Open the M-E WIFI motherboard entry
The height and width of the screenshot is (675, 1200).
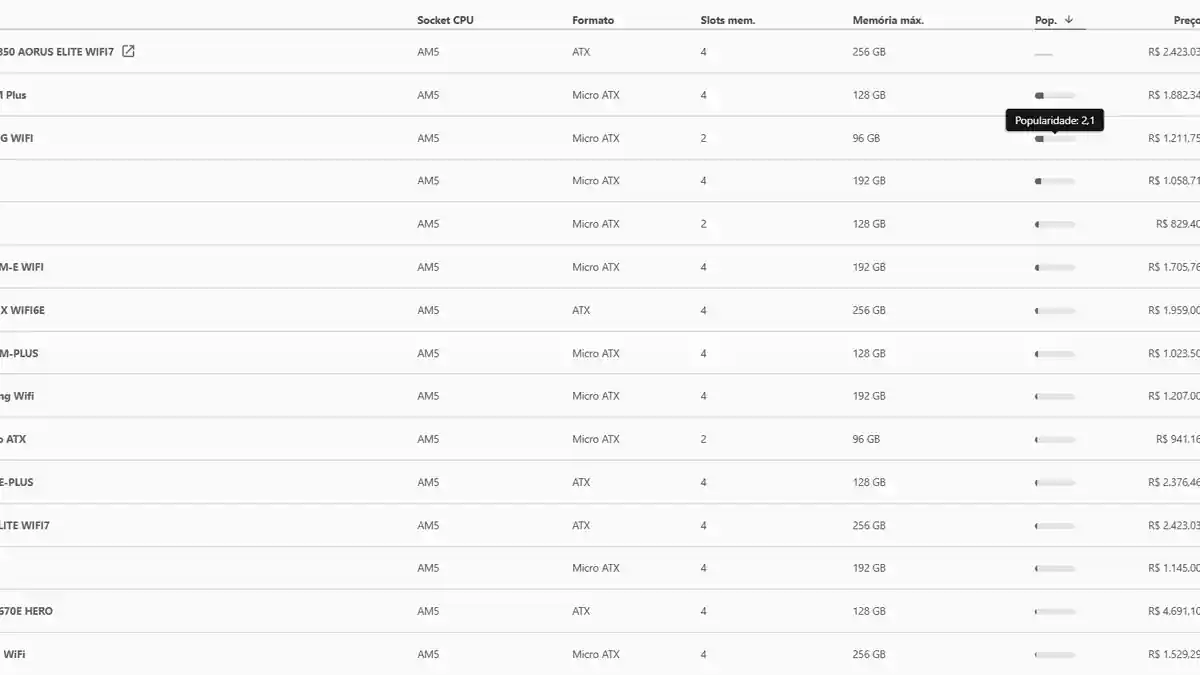coord(22,267)
